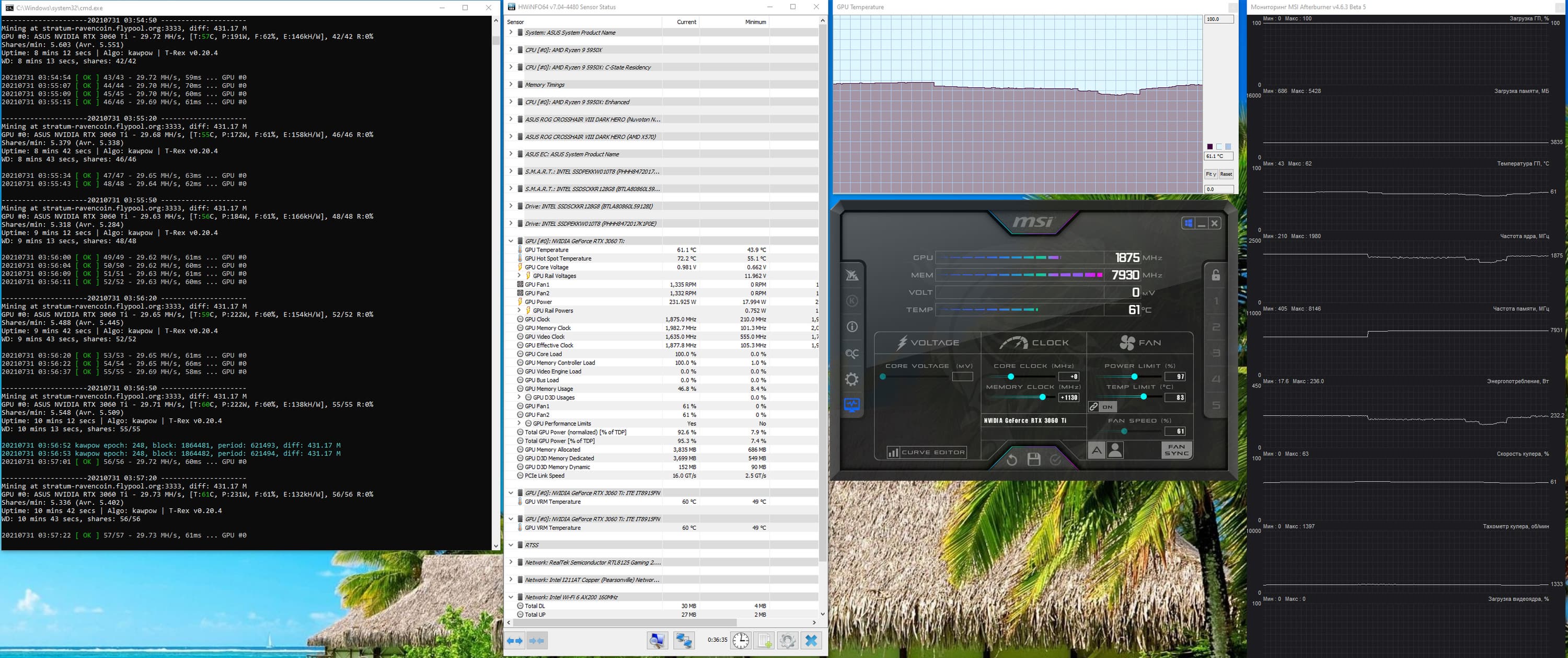This screenshot has height=658, width=1568.
Task: Click HWiNFO reset clock icon
Action: tap(740, 640)
